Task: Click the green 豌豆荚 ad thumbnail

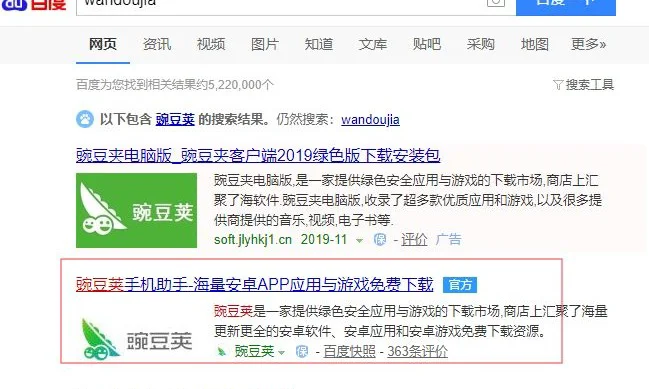Action: 137,211
